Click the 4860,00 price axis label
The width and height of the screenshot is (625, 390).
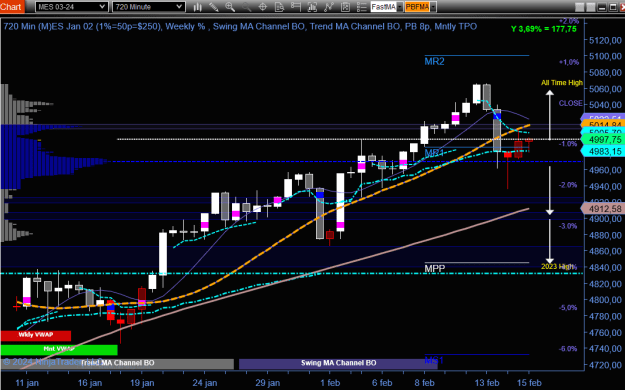pyautogui.click(x=605, y=251)
